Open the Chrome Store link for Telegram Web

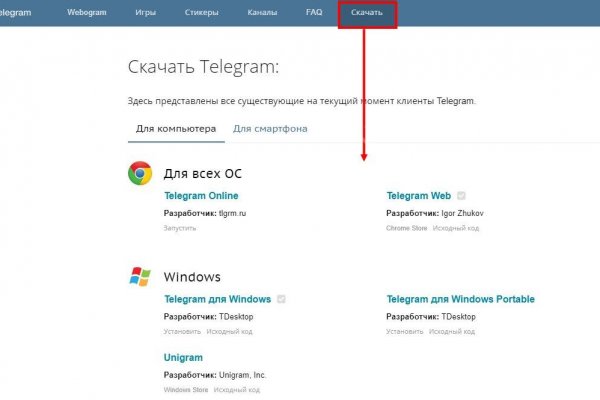tap(406, 228)
